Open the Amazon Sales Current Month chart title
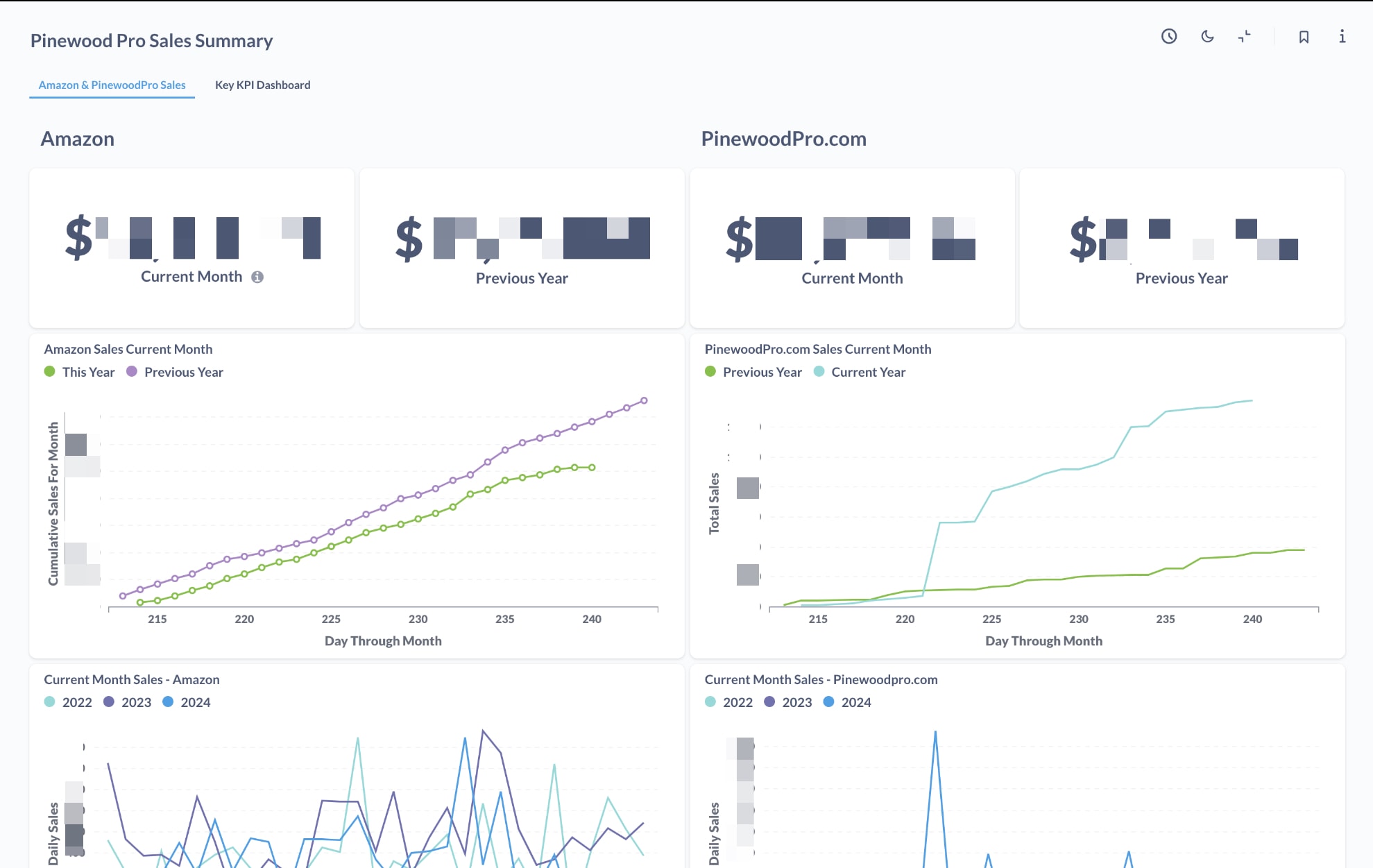 click(x=128, y=349)
